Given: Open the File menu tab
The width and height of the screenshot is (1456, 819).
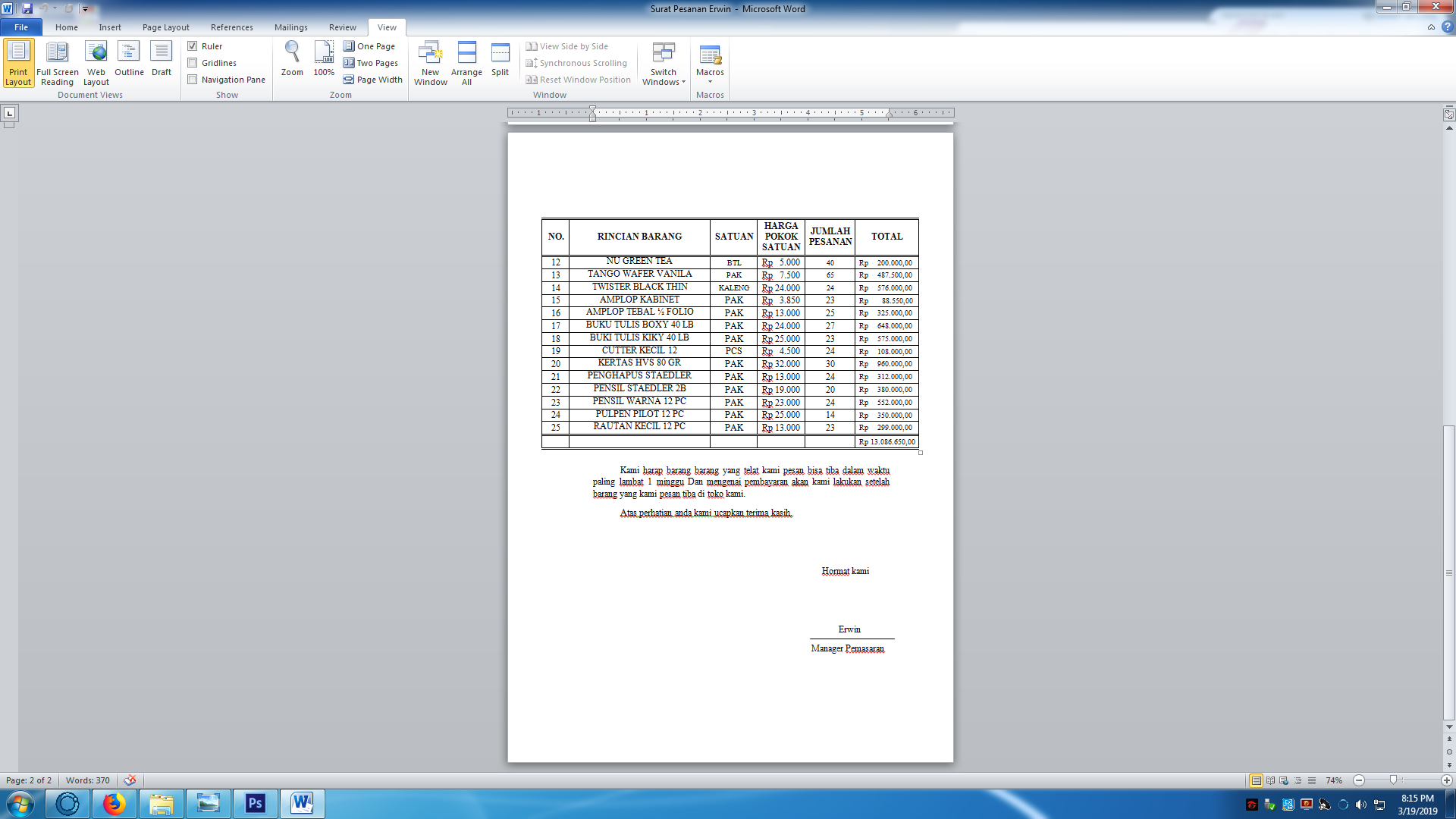Looking at the screenshot, I should point(21,27).
